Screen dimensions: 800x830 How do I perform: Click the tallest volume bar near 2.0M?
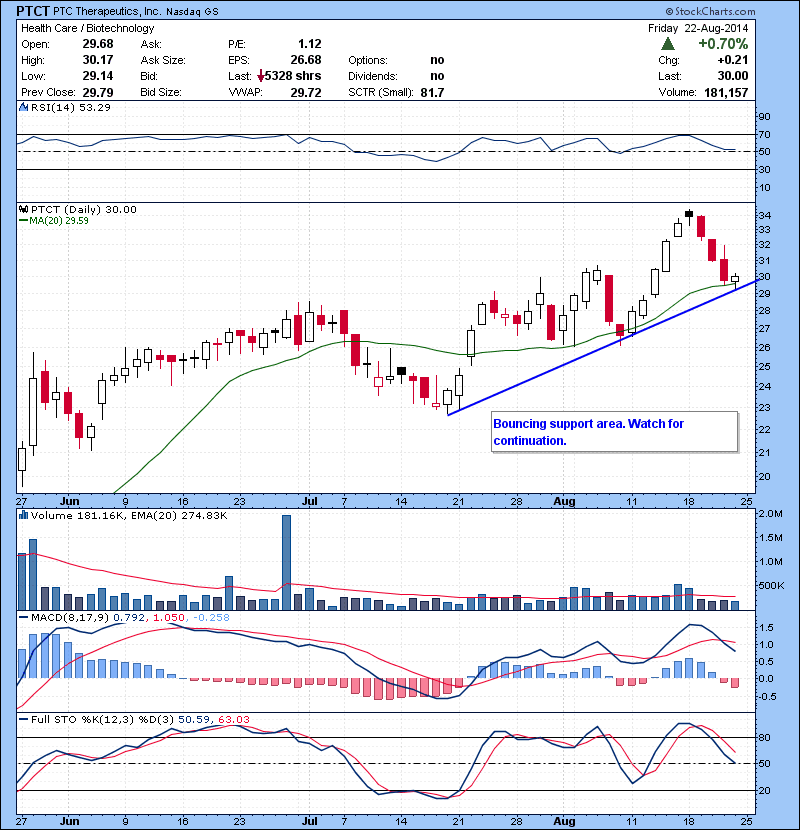pos(286,563)
